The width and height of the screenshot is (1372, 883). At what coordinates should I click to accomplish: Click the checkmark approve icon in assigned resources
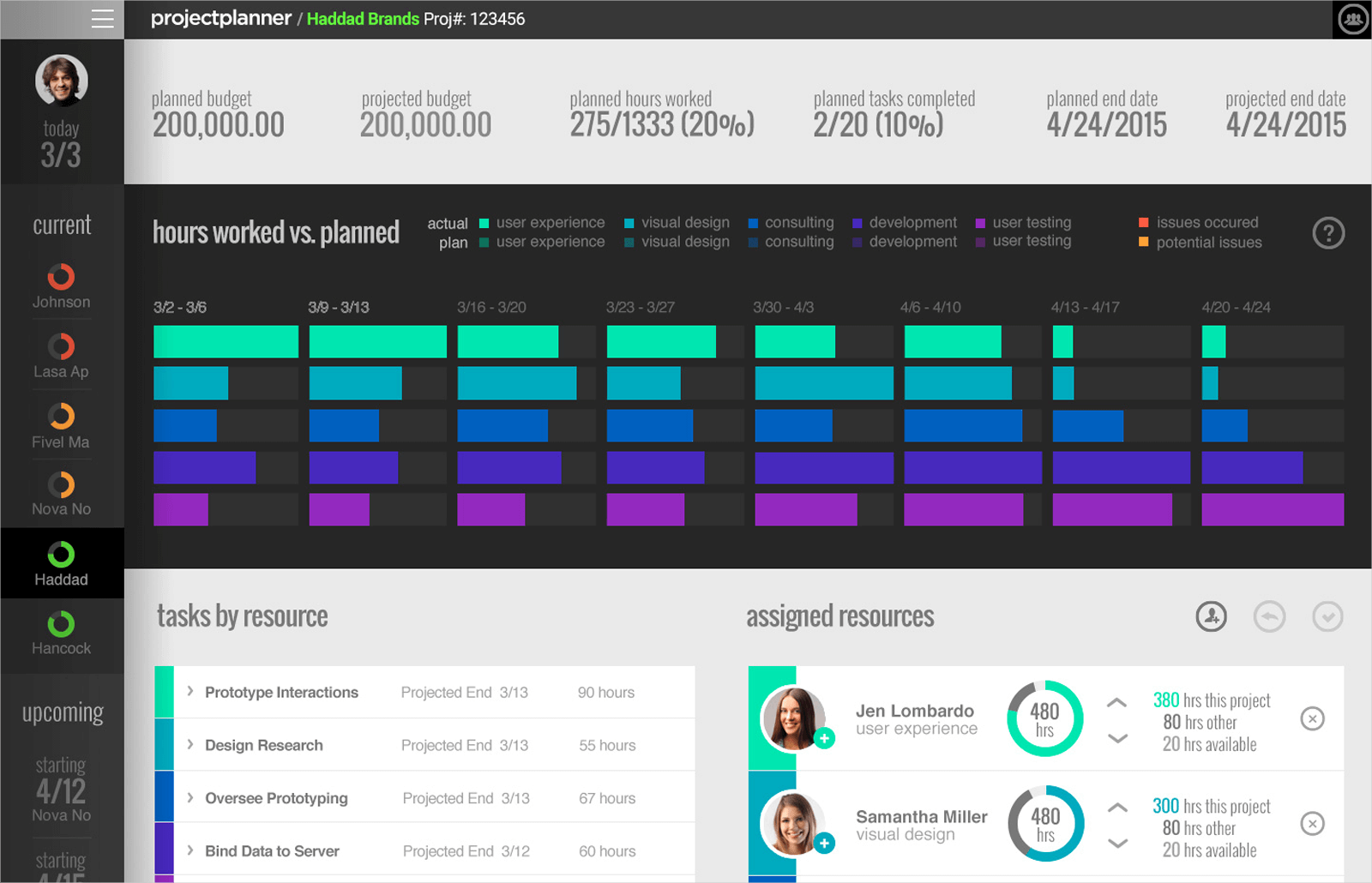(1327, 616)
